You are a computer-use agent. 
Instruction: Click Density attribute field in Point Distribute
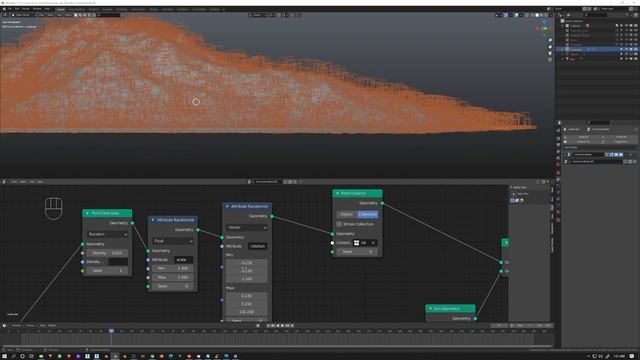pos(118,262)
